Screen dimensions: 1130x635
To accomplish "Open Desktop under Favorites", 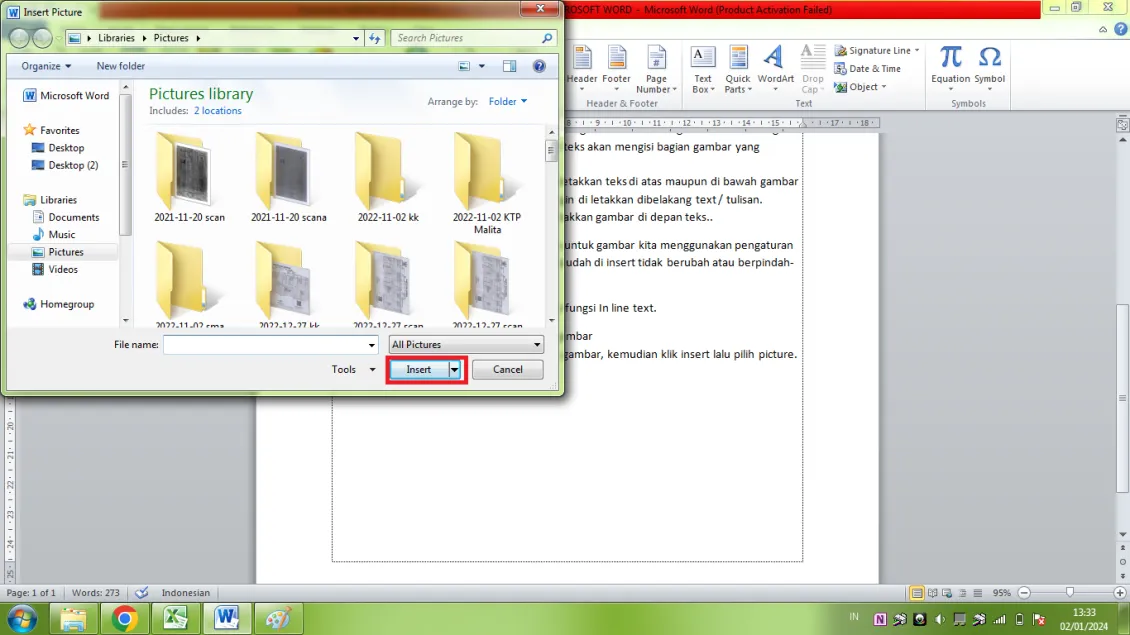I will point(58,148).
